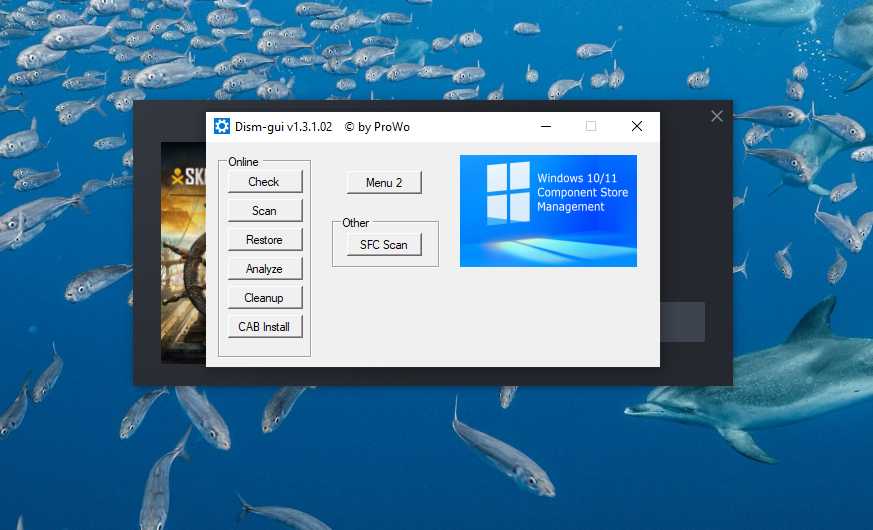
Task: Click the game cover art in dark window
Action: pyautogui.click(x=184, y=253)
